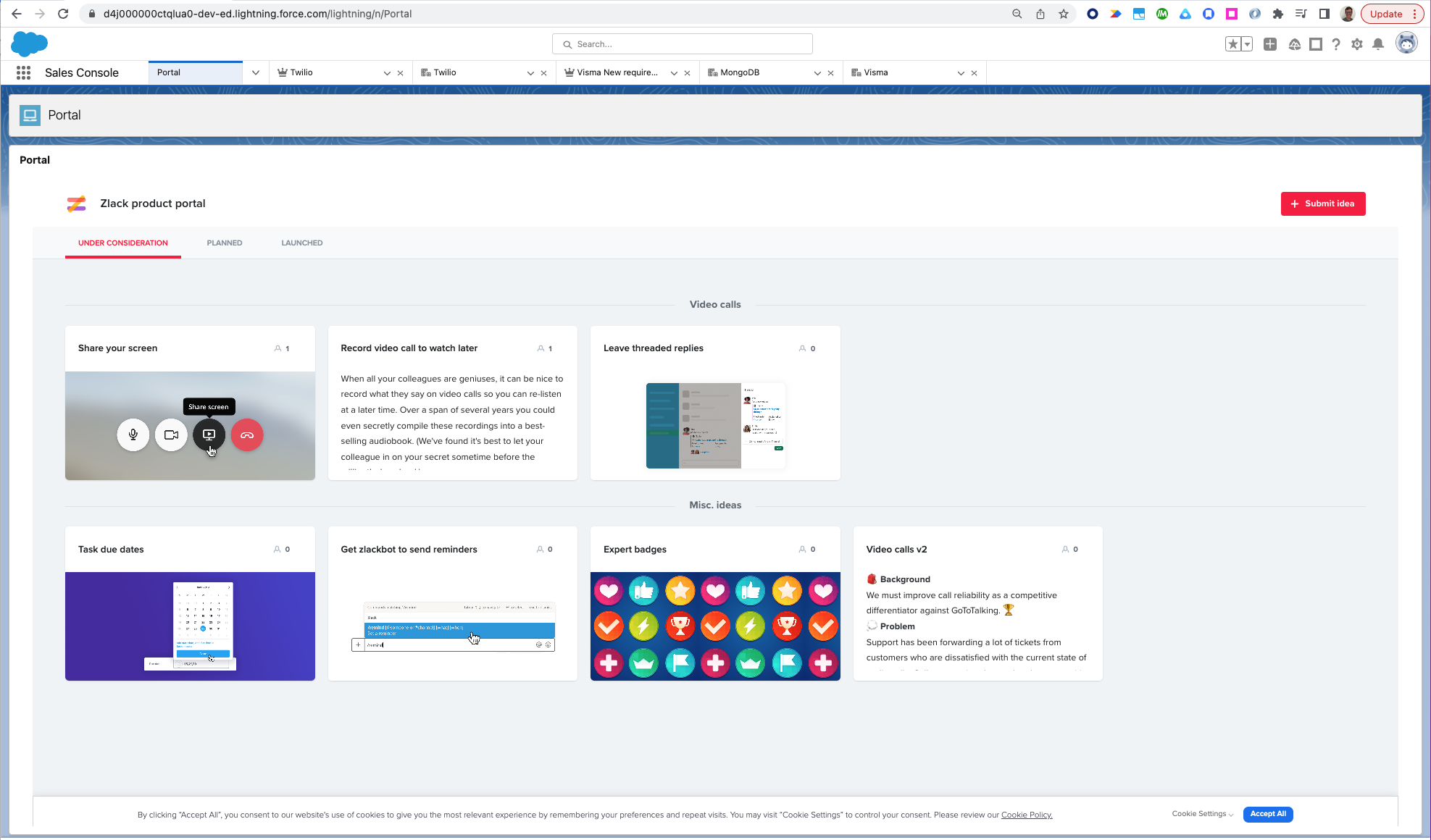This screenshot has height=840, width=1431.
Task: Open options chevron on Visma tab
Action: coord(961,73)
